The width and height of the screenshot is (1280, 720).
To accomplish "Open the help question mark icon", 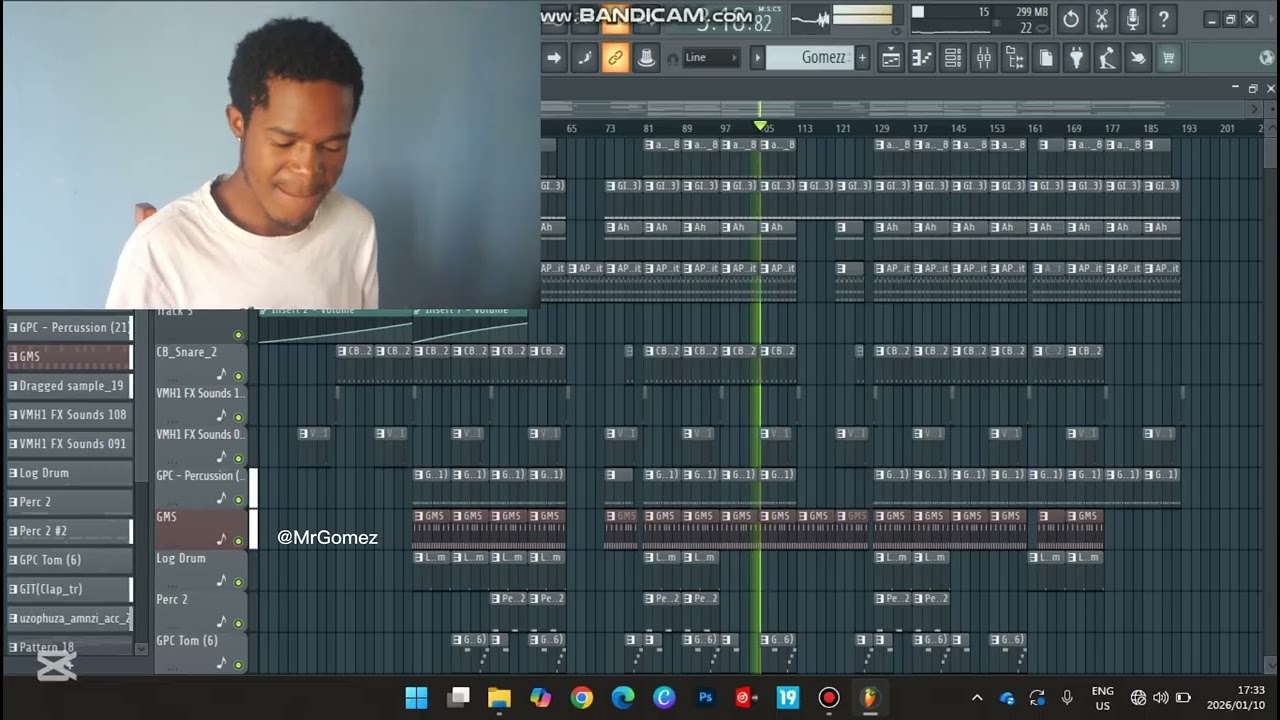I will click(1163, 19).
